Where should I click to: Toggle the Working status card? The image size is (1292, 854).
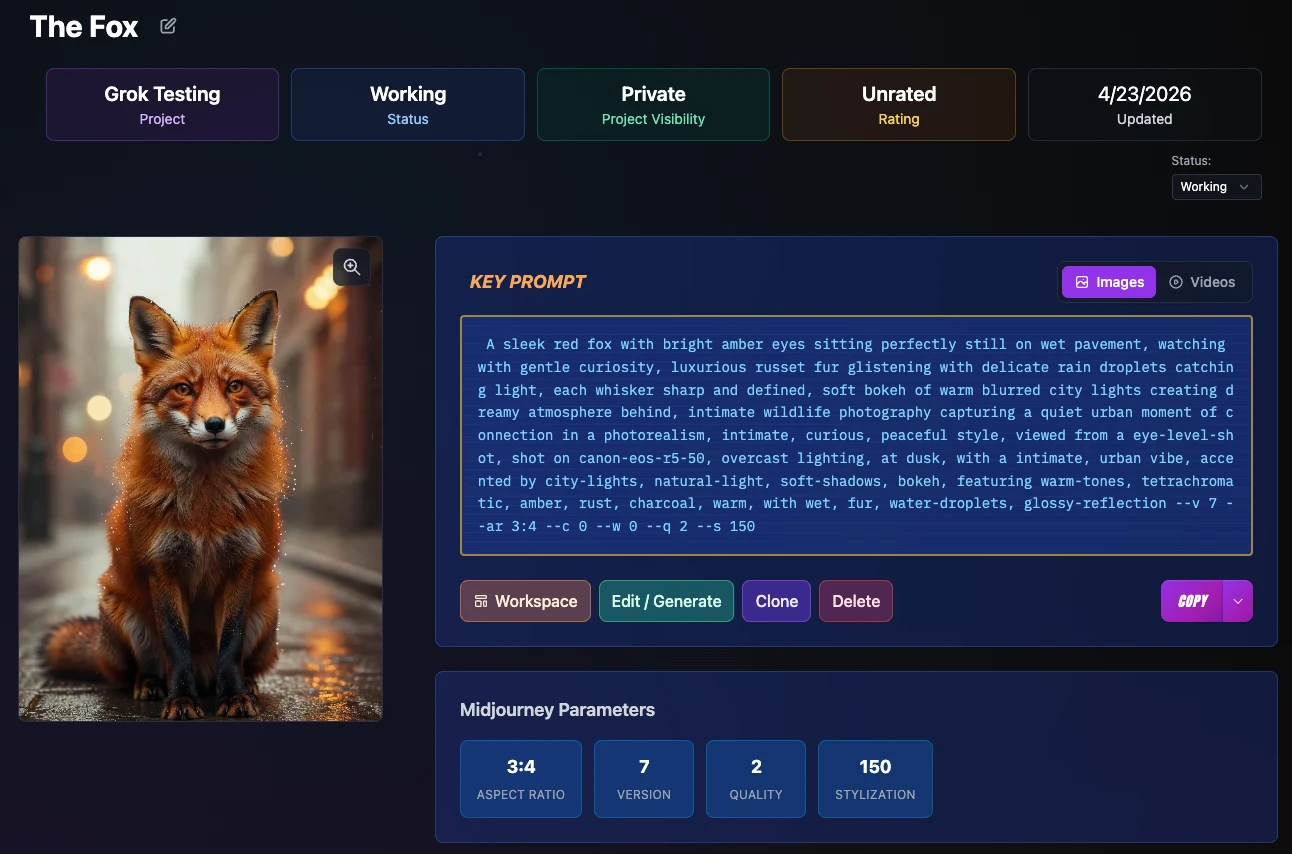407,104
